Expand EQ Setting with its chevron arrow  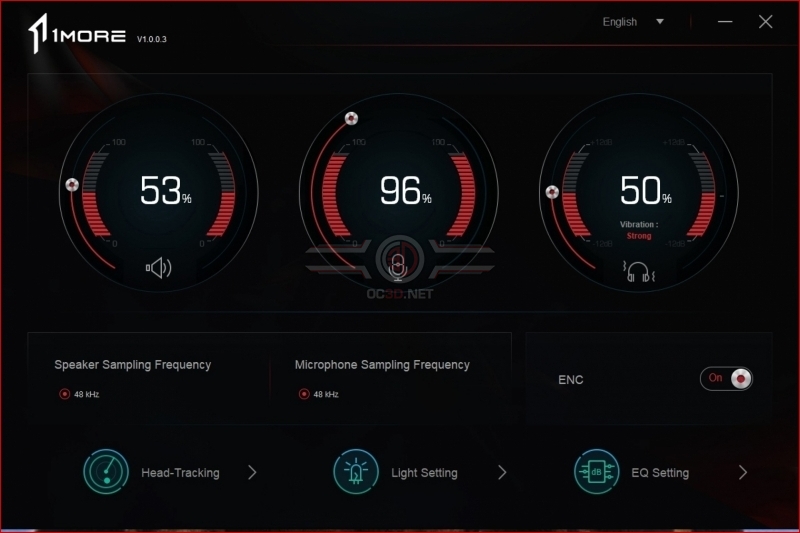(743, 472)
